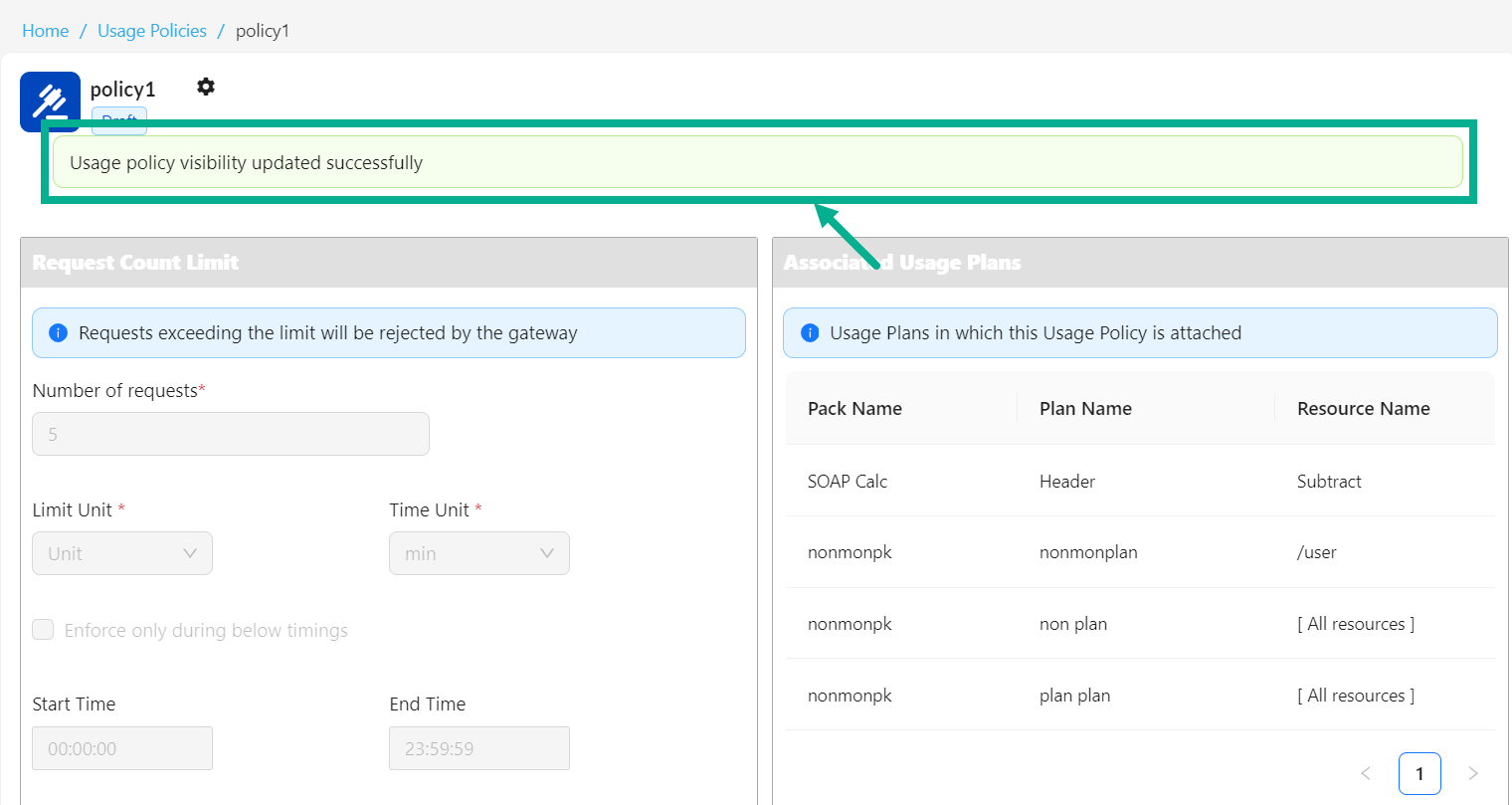Screen dimensions: 1512x805
Task: Select page 1 in pagination
Action: pos(1419,773)
